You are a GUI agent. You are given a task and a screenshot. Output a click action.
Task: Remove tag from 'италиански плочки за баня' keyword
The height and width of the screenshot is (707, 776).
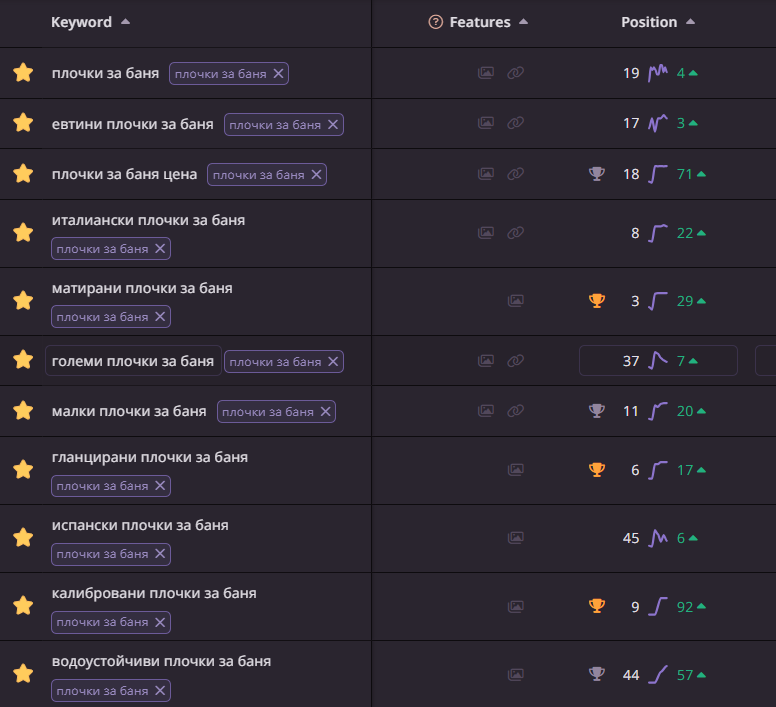160,248
